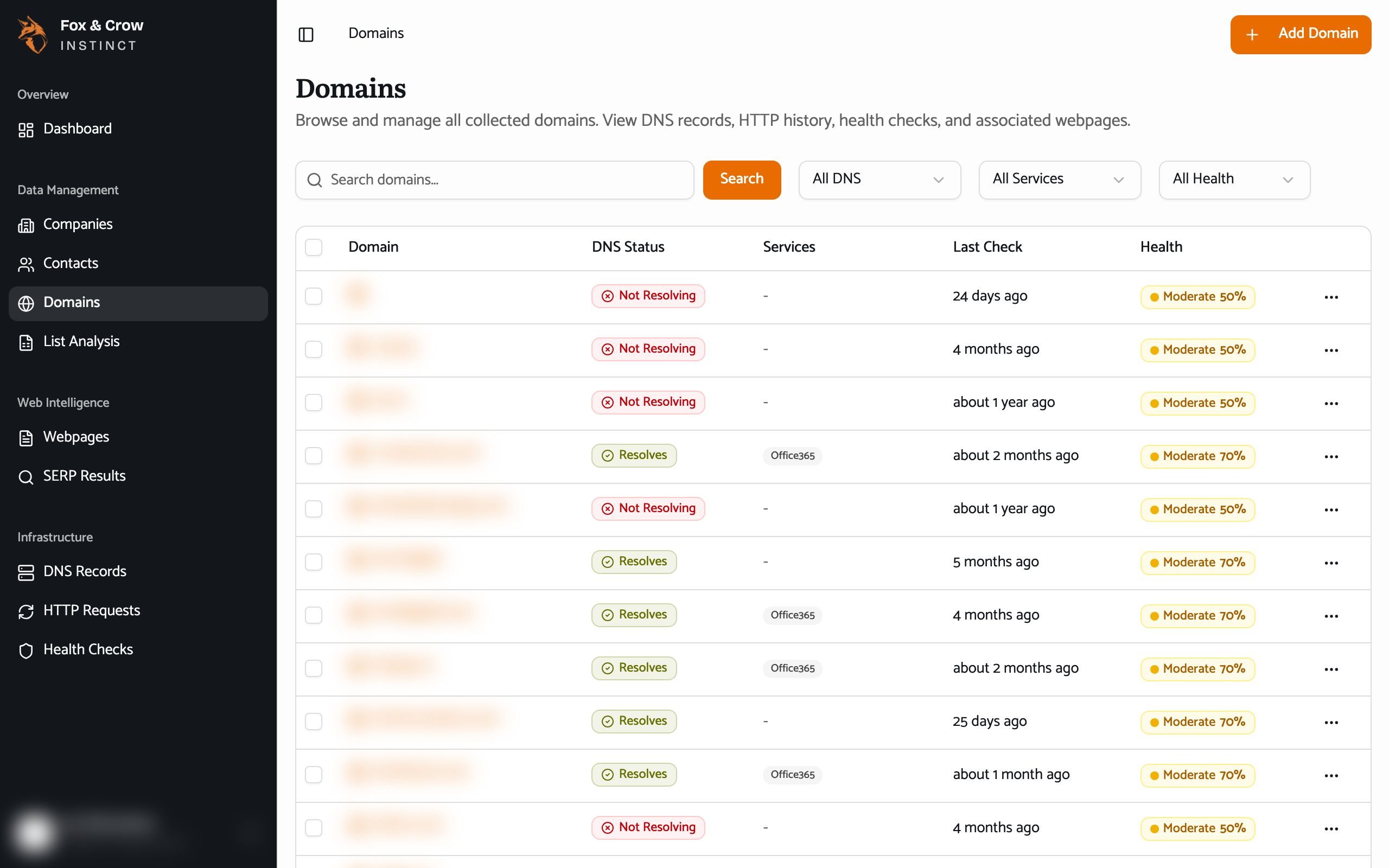Screen dimensions: 1389x868
Task: Click the HTTP Requests refresh icon
Action: (26, 611)
